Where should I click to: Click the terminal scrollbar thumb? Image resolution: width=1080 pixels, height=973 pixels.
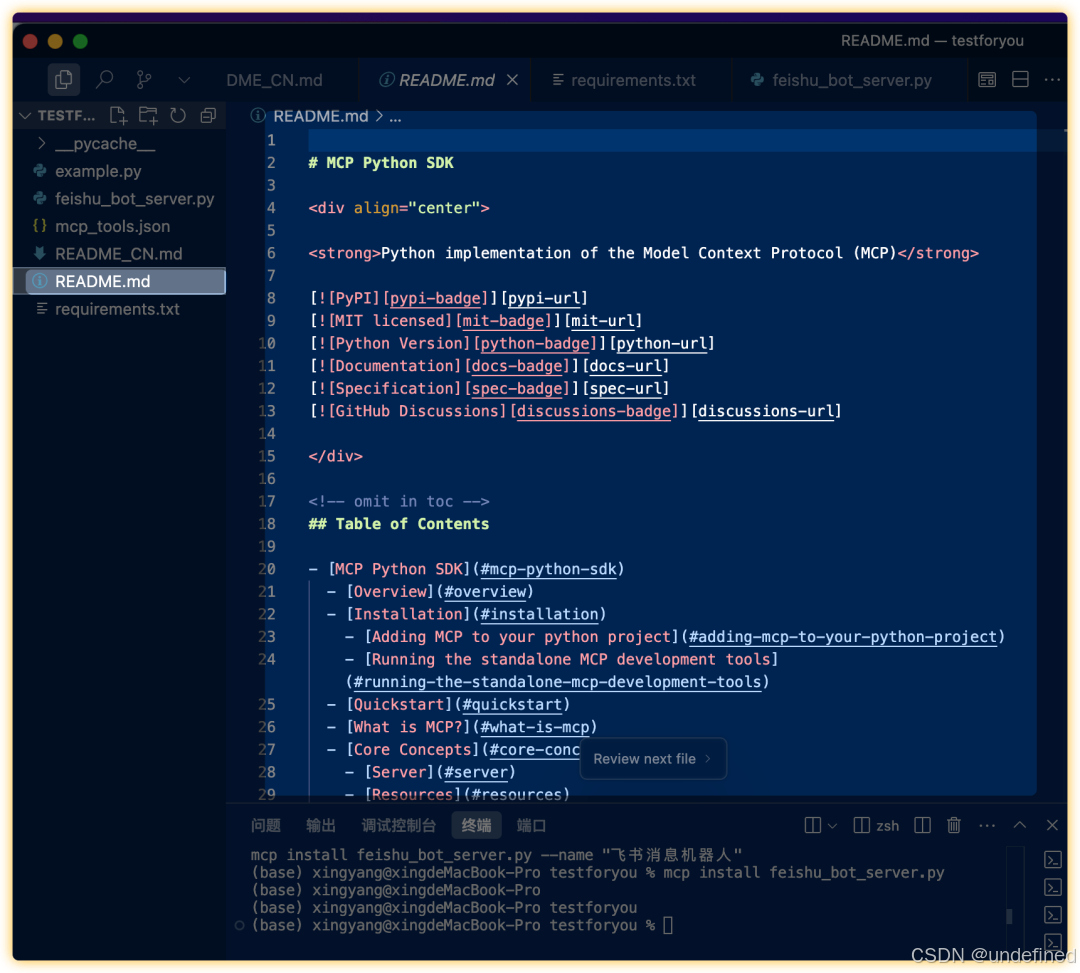1009,915
